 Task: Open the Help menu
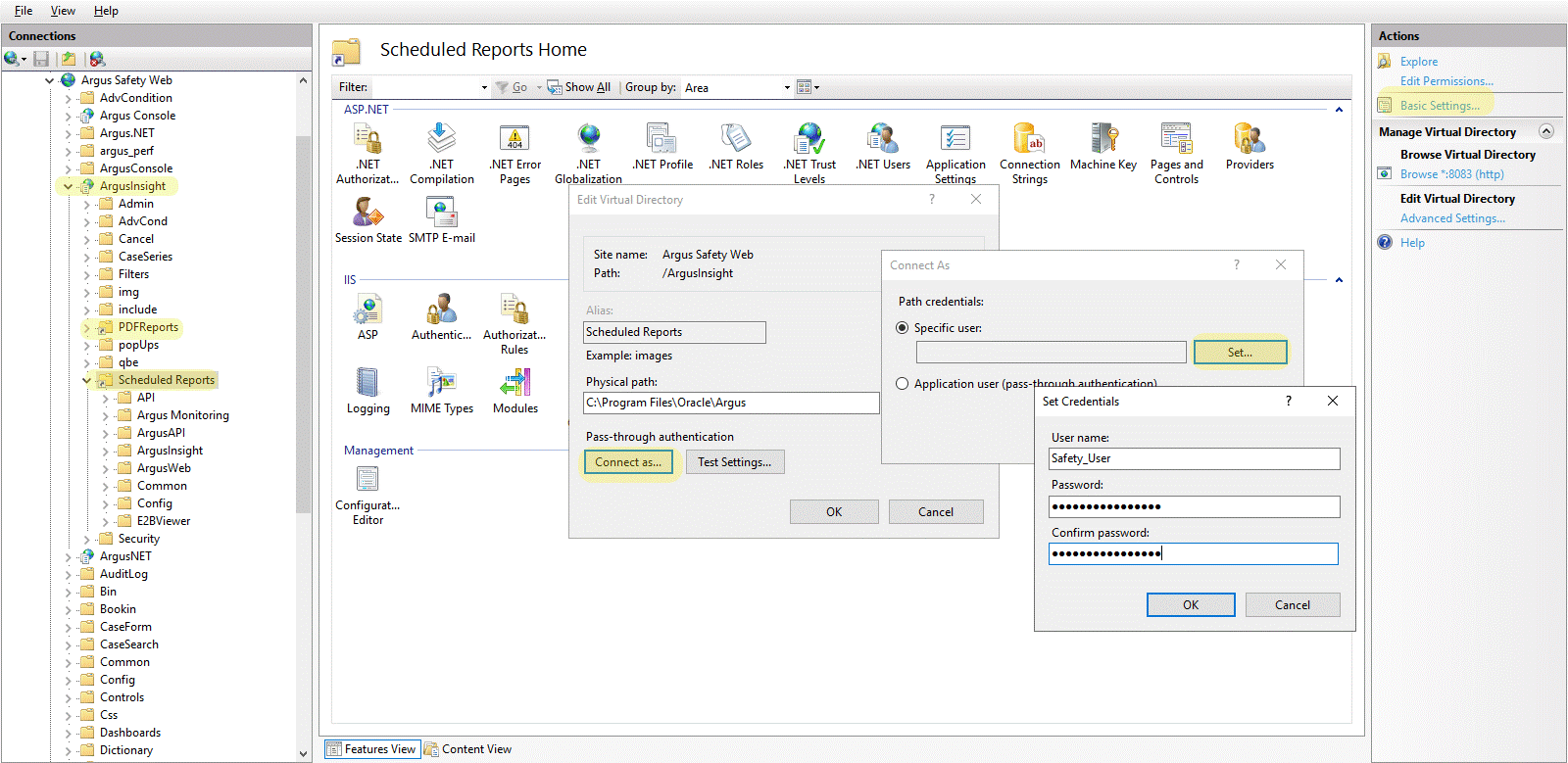[106, 11]
